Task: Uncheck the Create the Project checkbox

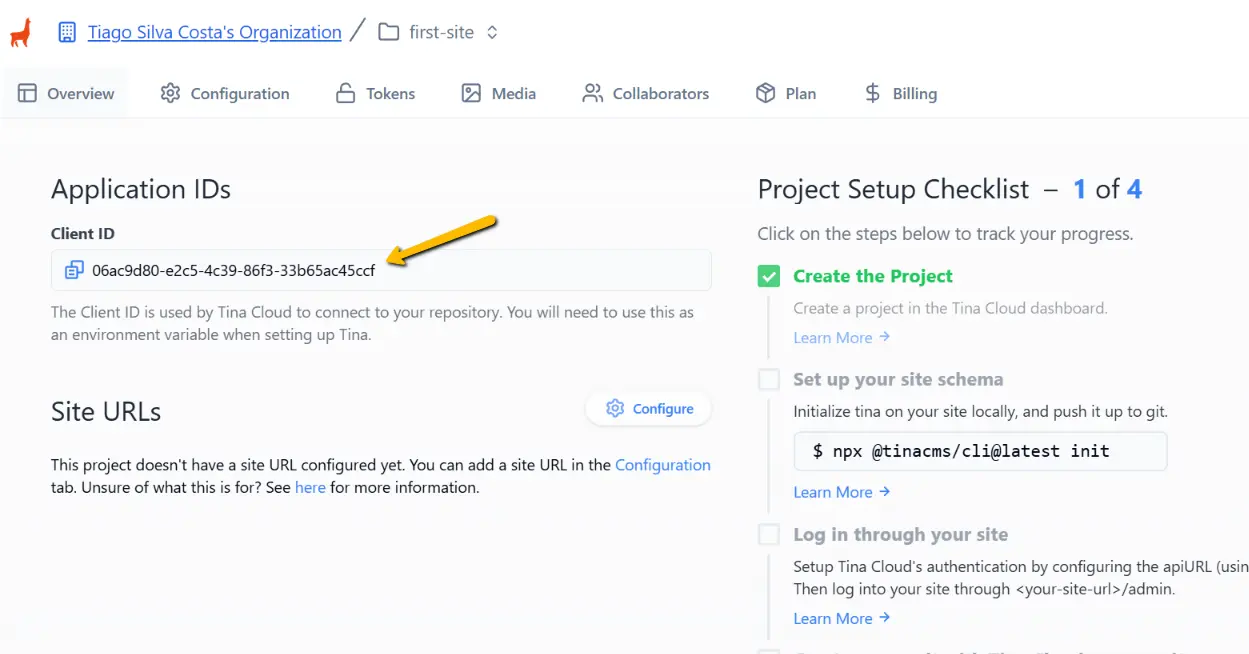Action: click(x=768, y=276)
